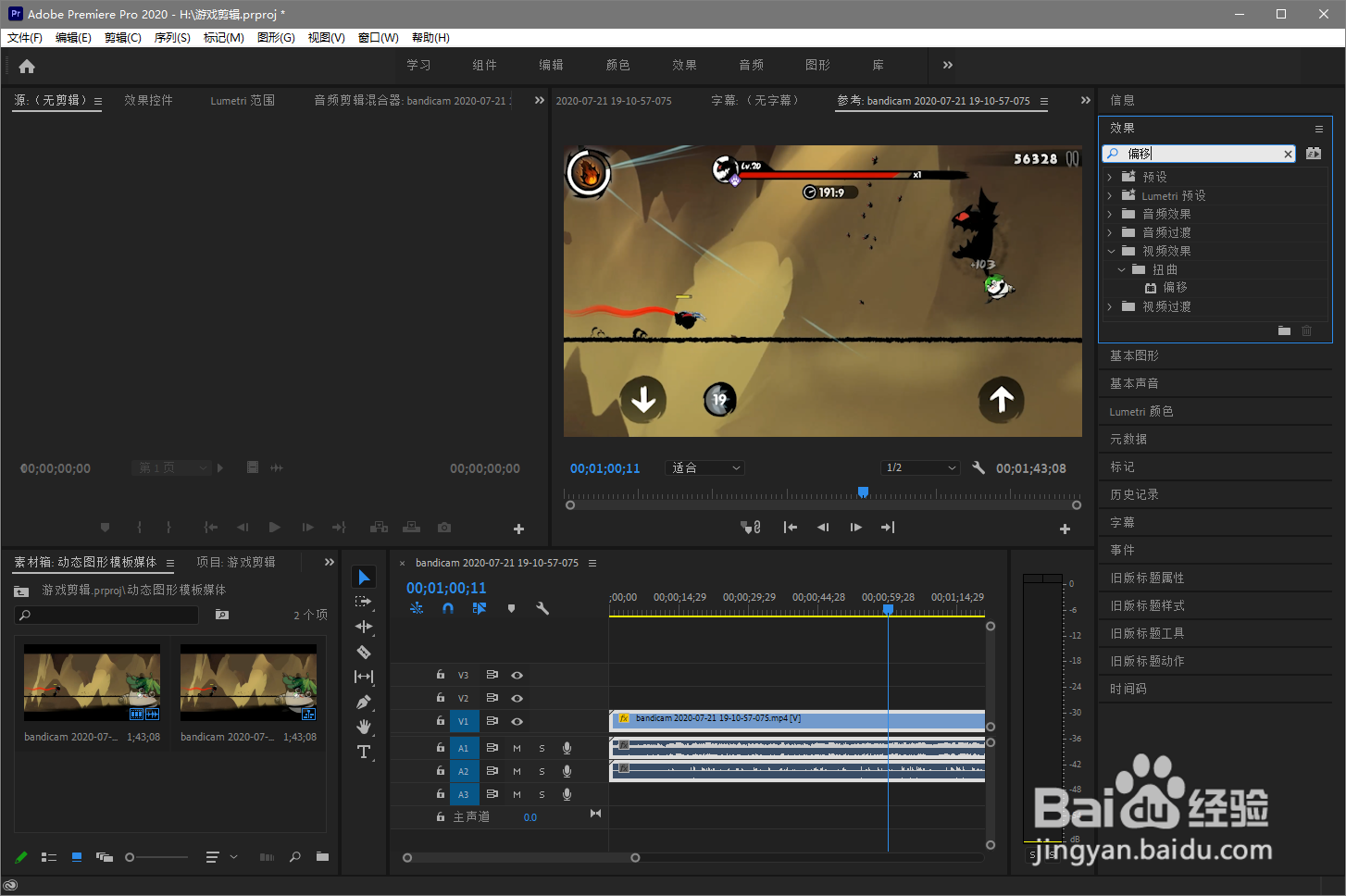This screenshot has height=896, width=1346.
Task: Open the 序列(S) menu
Action: pos(172,38)
